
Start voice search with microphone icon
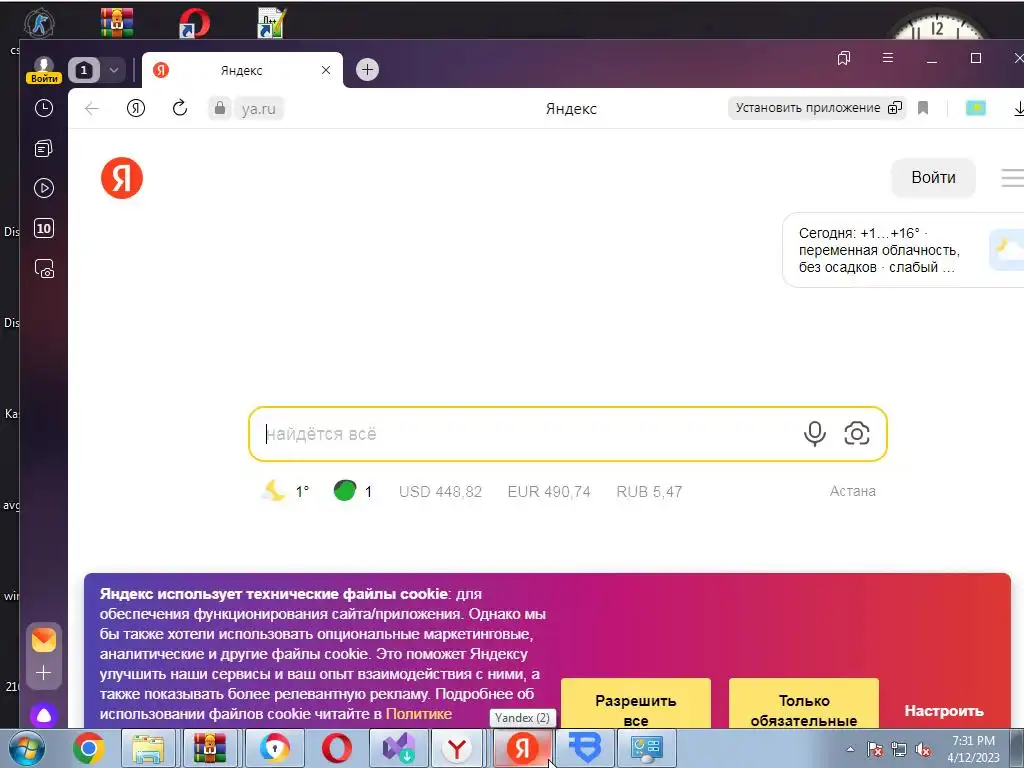(x=814, y=434)
